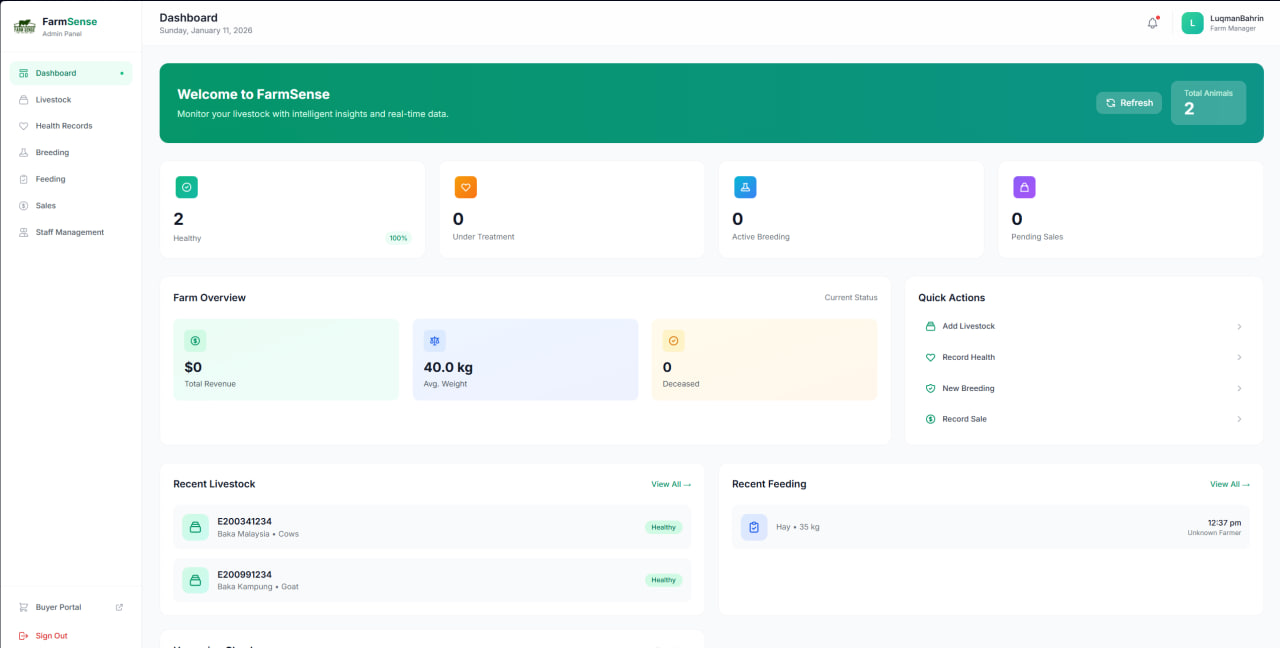Image resolution: width=1280 pixels, height=648 pixels.
Task: Open the Feeding section icon
Action: [x=23, y=179]
